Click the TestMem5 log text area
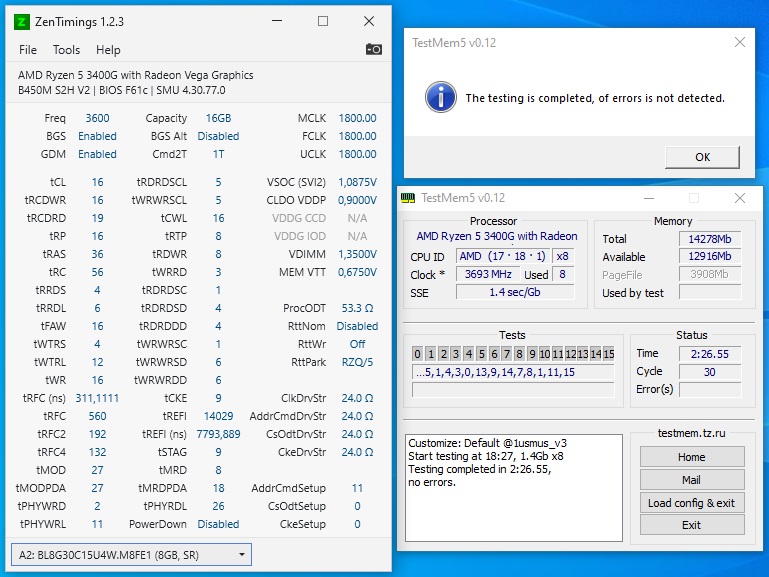Screen dimensions: 769x577 coord(514,488)
